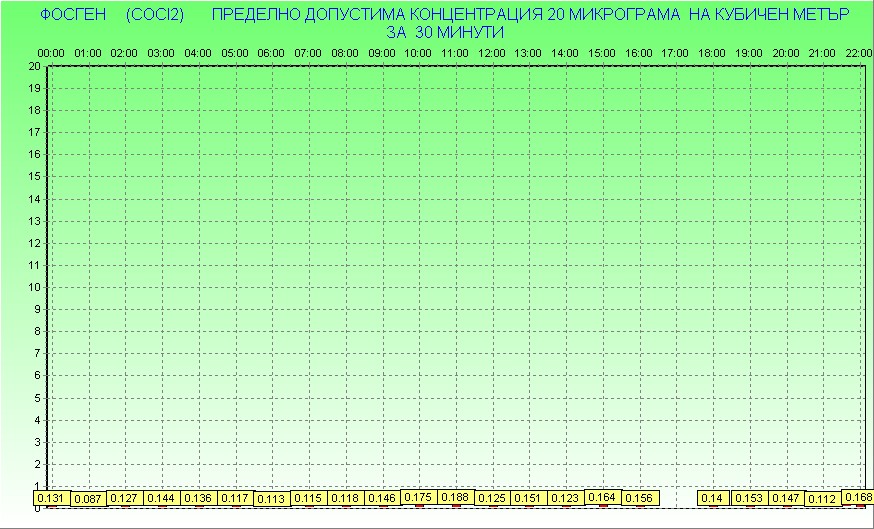Click the 00:00 time axis label
Screen dimensions: 874x529
51,52
